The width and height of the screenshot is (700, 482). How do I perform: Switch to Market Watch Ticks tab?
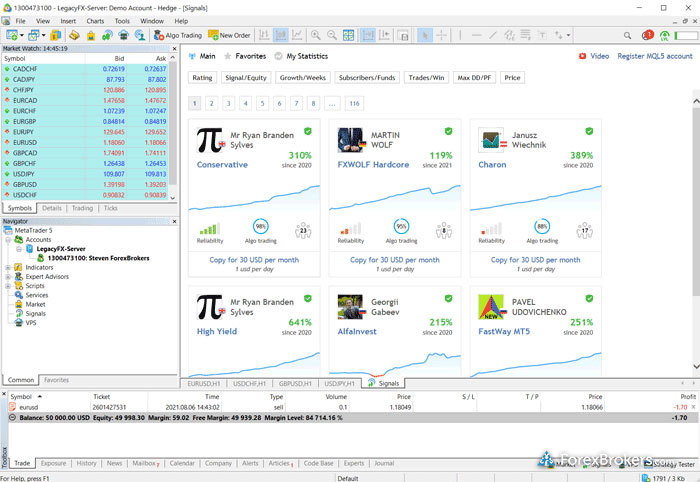coord(110,208)
